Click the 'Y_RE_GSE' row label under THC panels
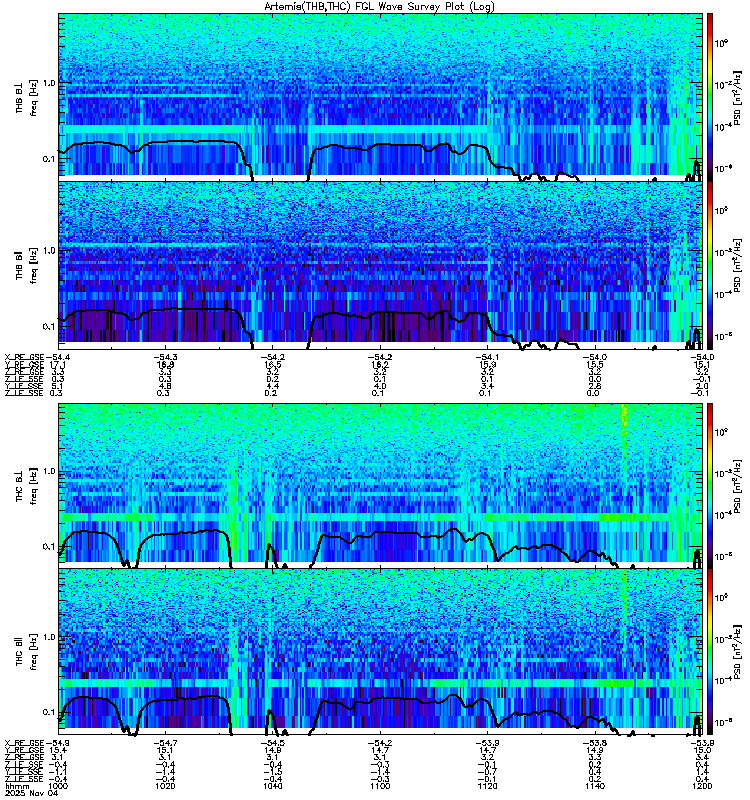The image size is (750, 800). (x=25, y=751)
